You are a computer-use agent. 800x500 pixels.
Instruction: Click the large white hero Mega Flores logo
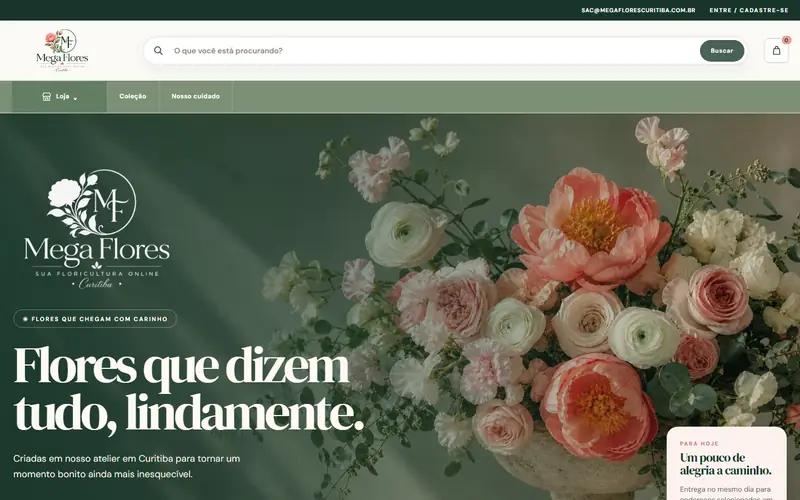click(x=97, y=229)
